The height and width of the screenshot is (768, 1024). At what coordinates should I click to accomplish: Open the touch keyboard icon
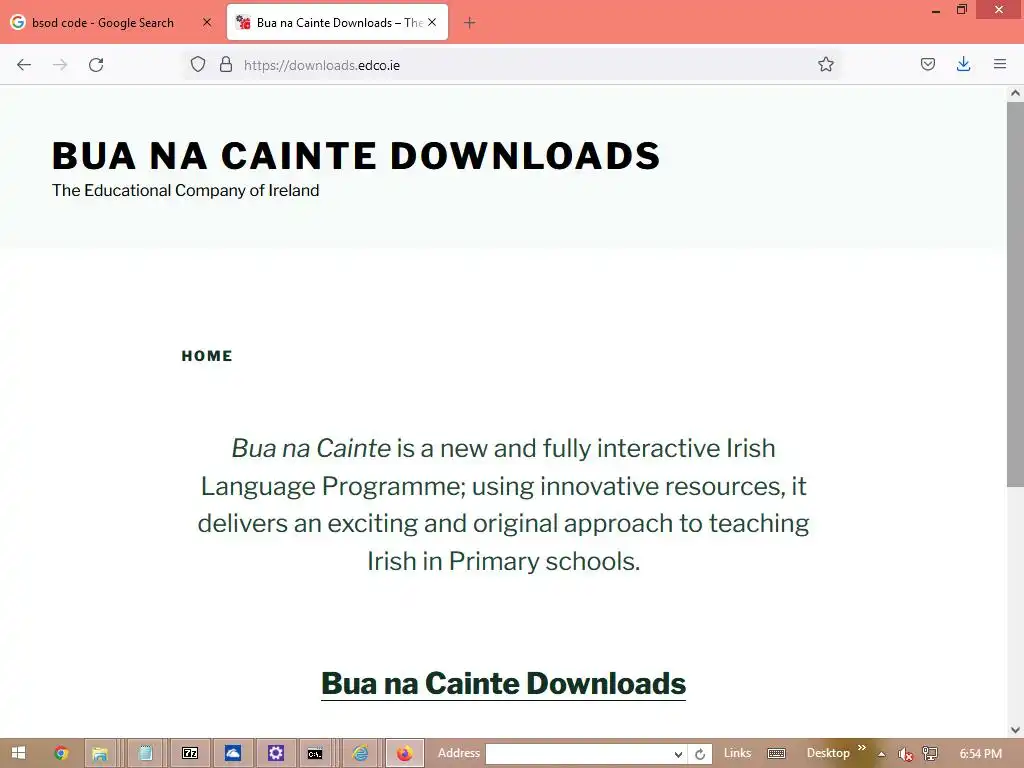776,754
